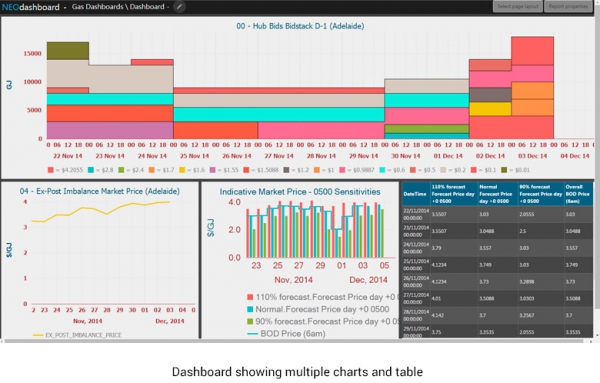
Task: Click the Select page layout button
Action: 518,6
